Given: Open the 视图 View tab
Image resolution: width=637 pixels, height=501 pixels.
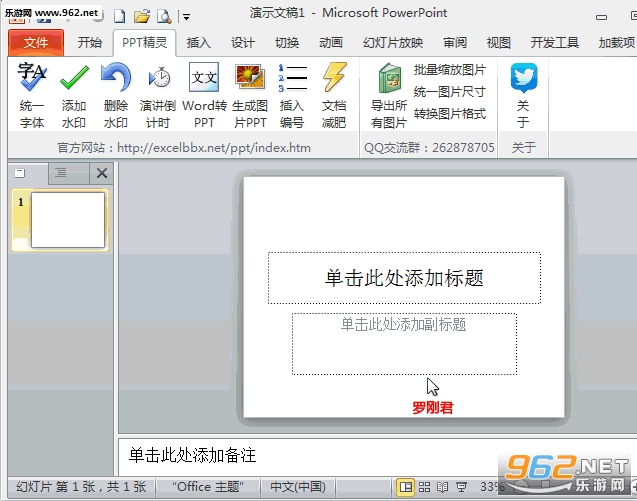Looking at the screenshot, I should [x=498, y=42].
